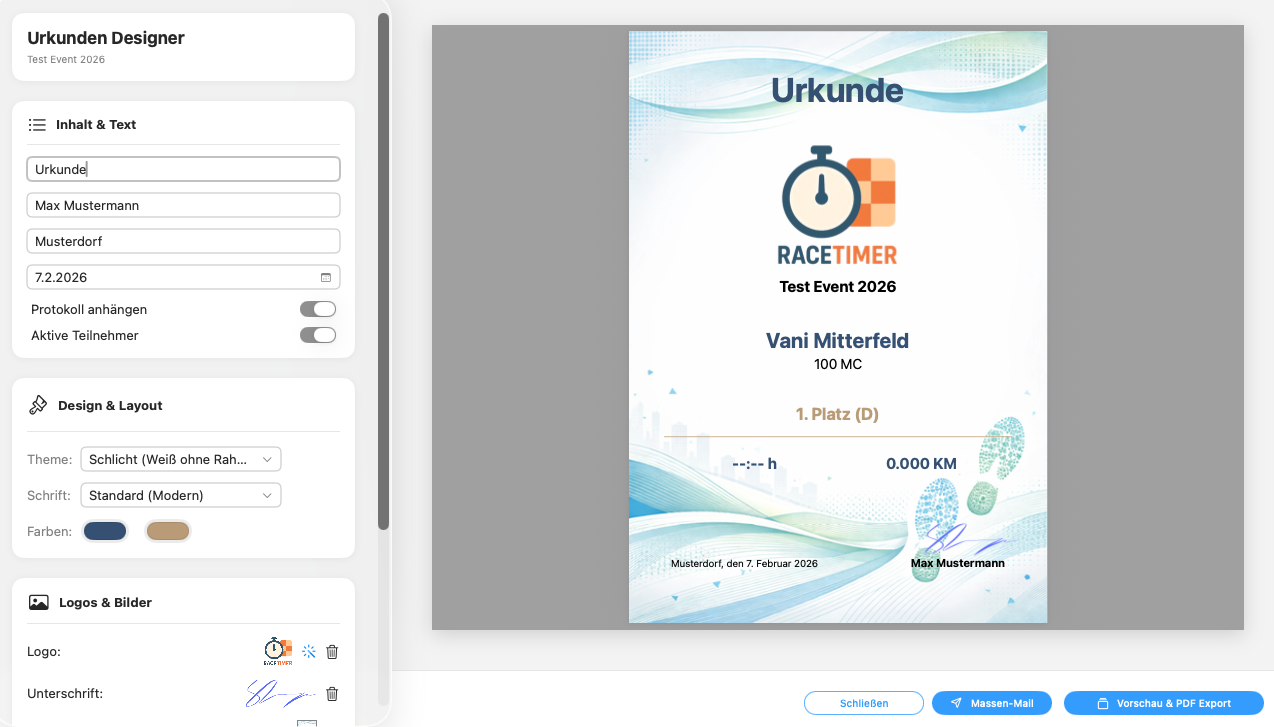
Task: Click Schließen button
Action: tap(864, 703)
